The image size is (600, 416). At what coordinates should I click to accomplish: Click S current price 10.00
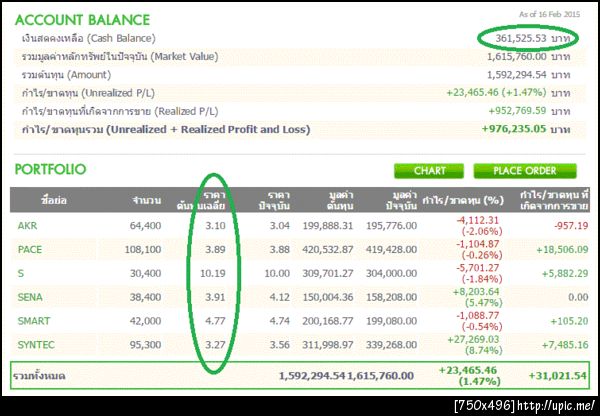[277, 273]
